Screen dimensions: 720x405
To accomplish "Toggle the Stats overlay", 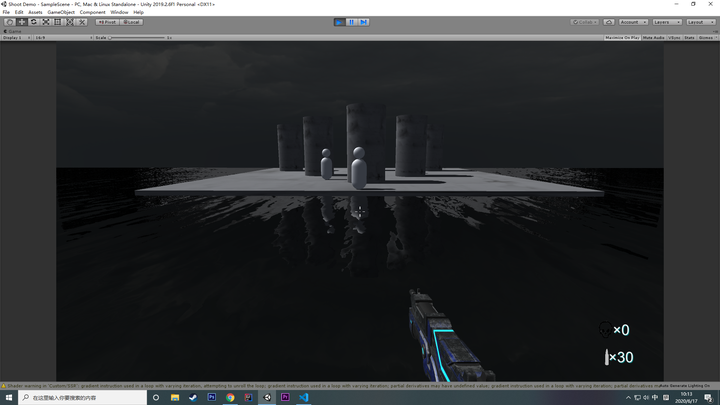I will click(x=689, y=38).
